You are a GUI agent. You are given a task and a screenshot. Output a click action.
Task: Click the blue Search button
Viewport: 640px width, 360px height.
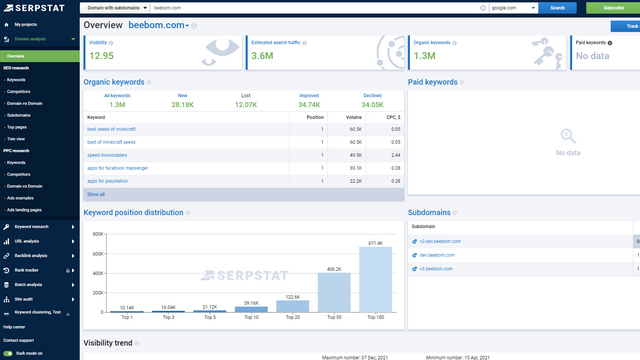pos(557,8)
